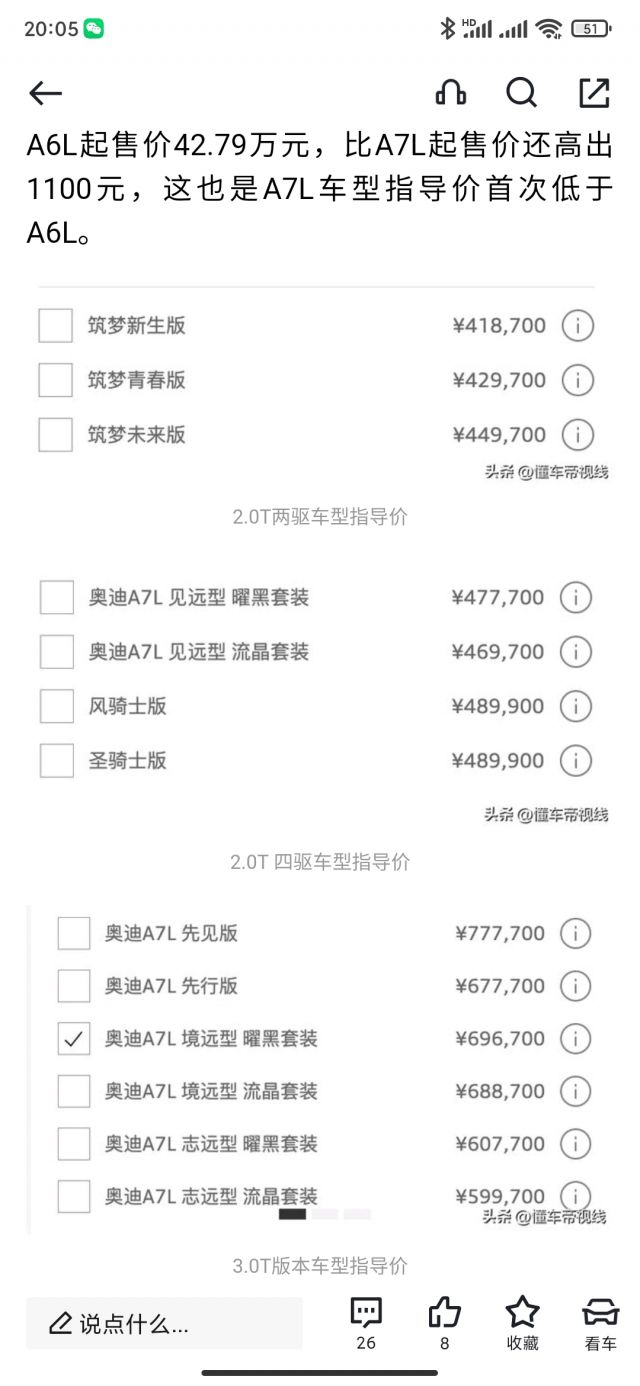Navigate back using the arrow icon
This screenshot has height=1386, width=640.
tap(44, 93)
